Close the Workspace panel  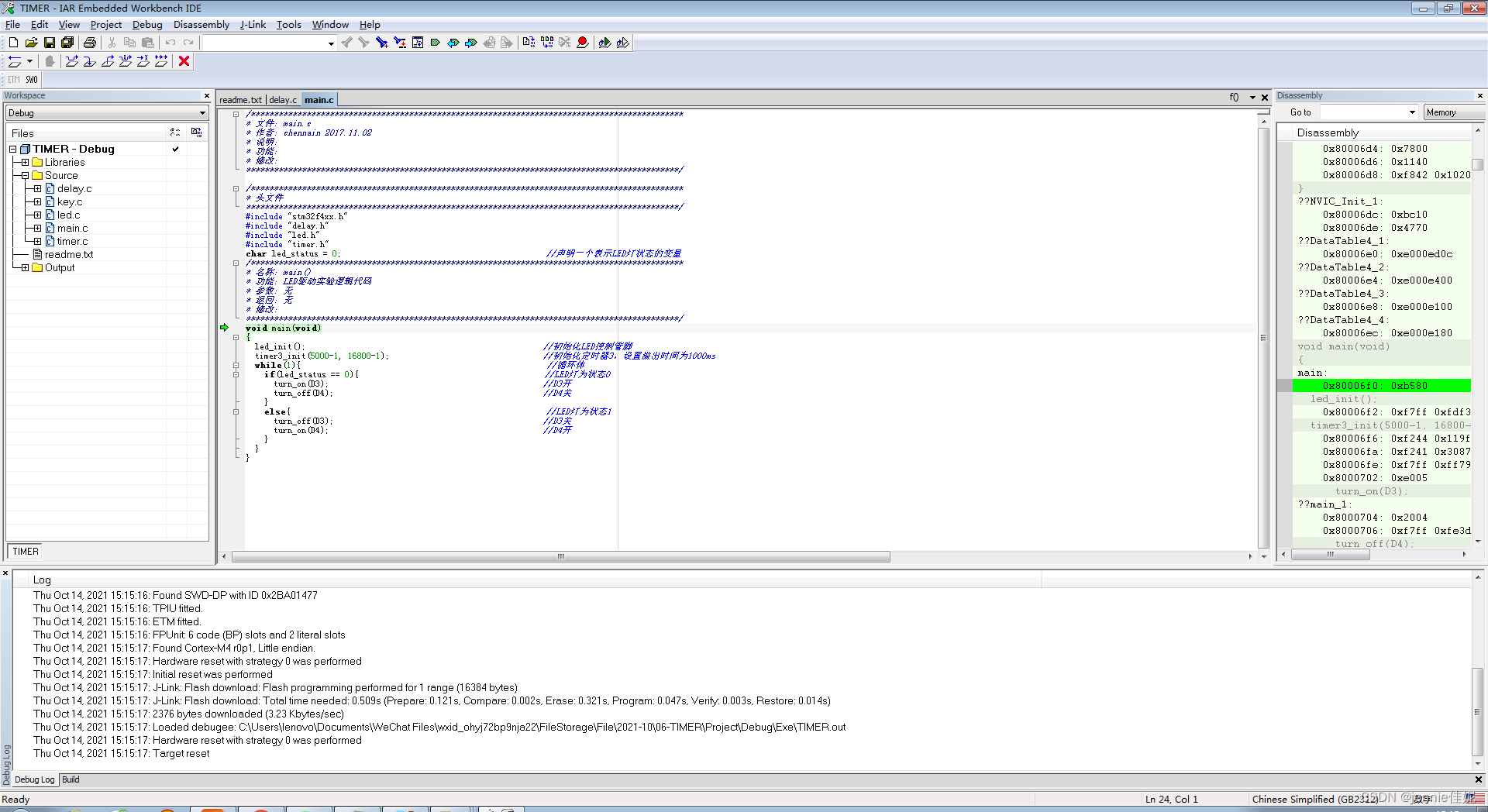[207, 96]
